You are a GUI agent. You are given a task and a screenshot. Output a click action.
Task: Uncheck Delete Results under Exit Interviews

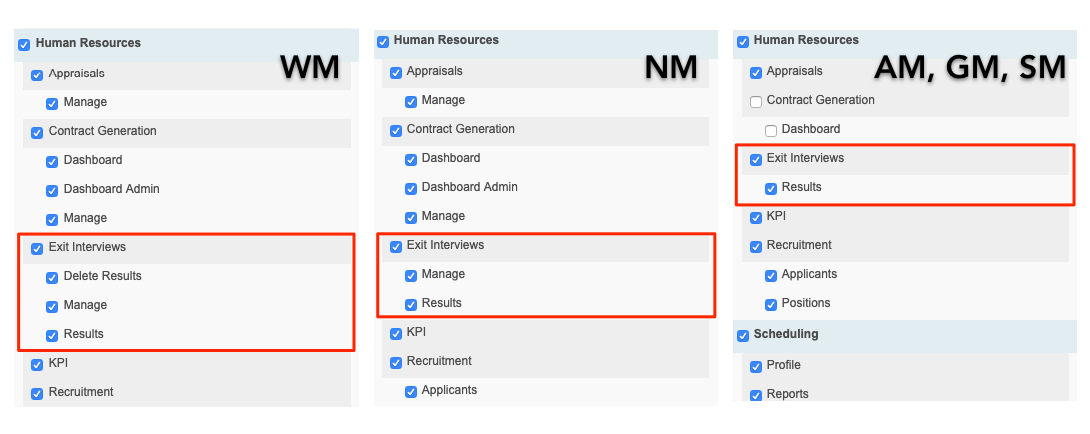[52, 278]
